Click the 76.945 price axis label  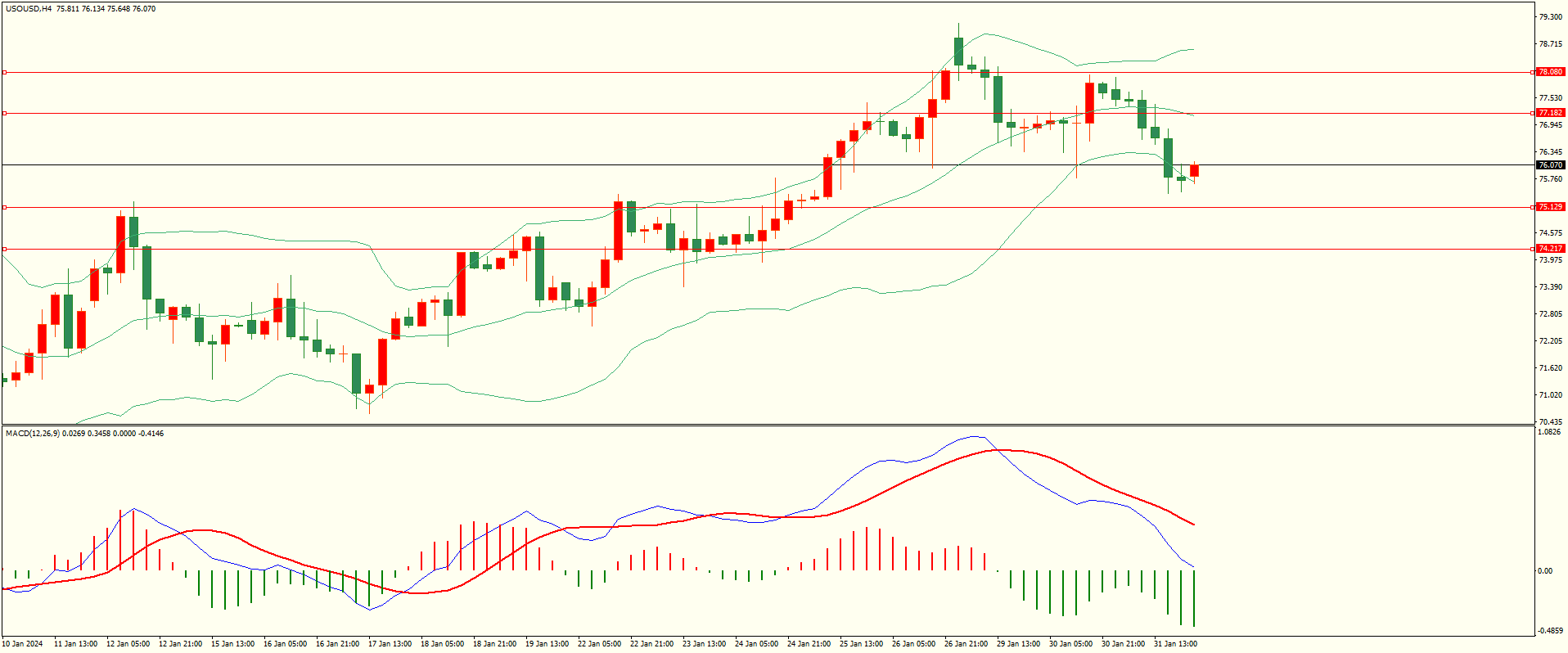point(1550,125)
